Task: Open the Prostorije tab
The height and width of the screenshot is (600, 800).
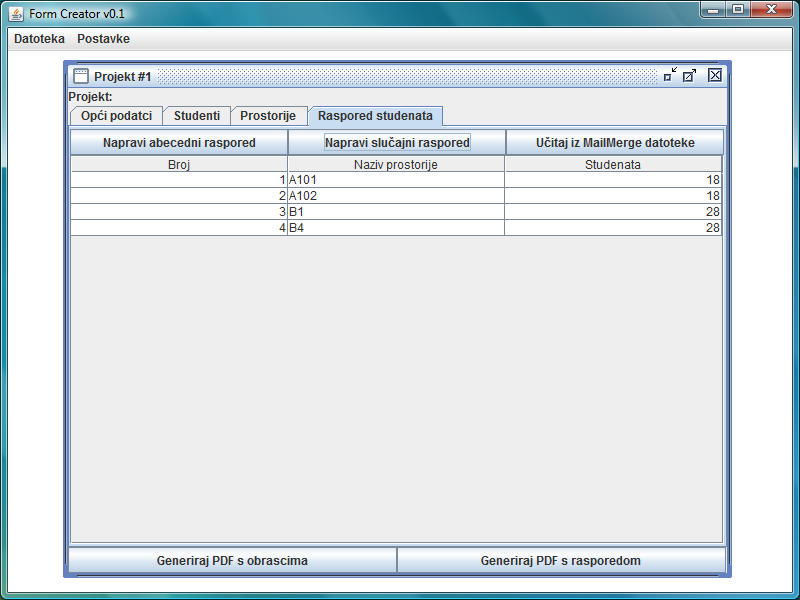Action: coord(268,116)
